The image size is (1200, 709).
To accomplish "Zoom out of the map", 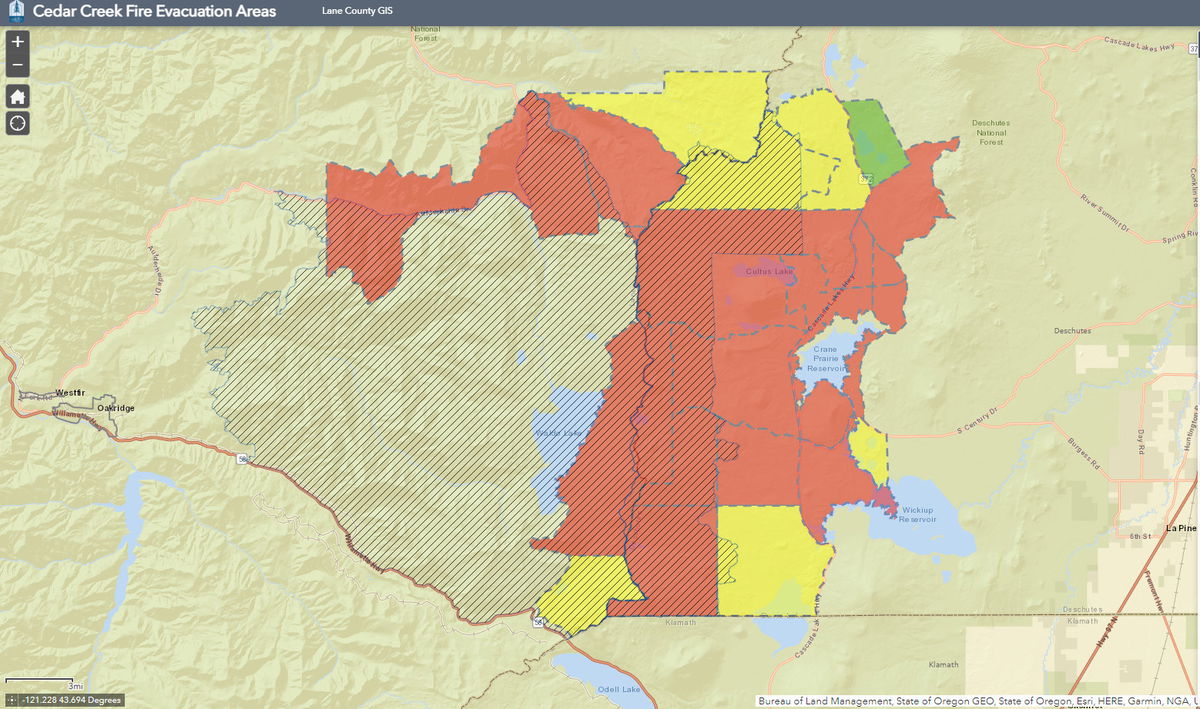I will pyautogui.click(x=18, y=67).
